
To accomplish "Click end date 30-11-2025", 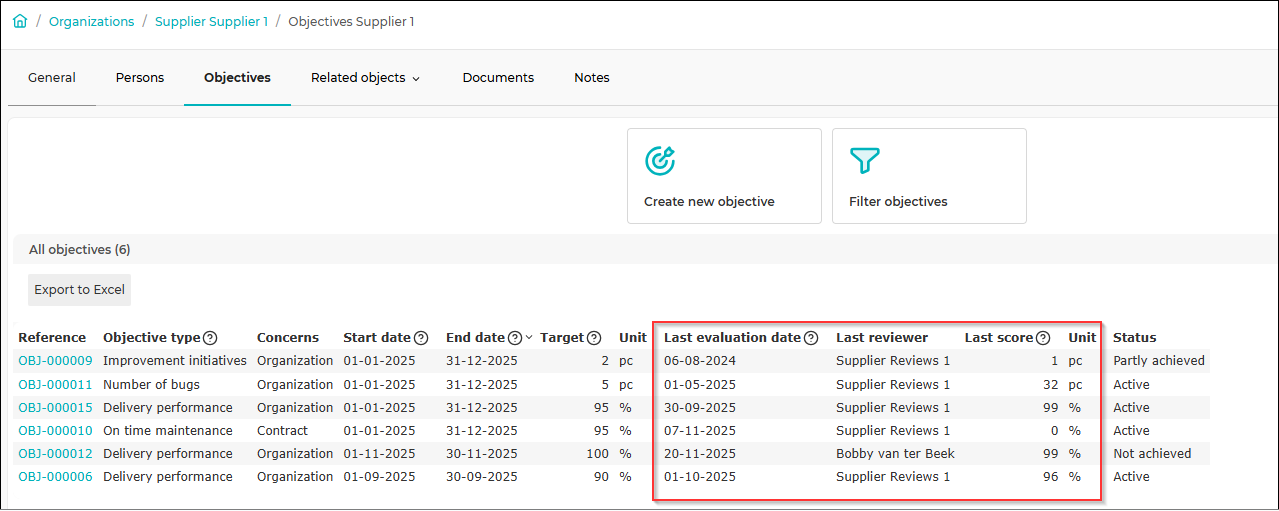I will (482, 454).
